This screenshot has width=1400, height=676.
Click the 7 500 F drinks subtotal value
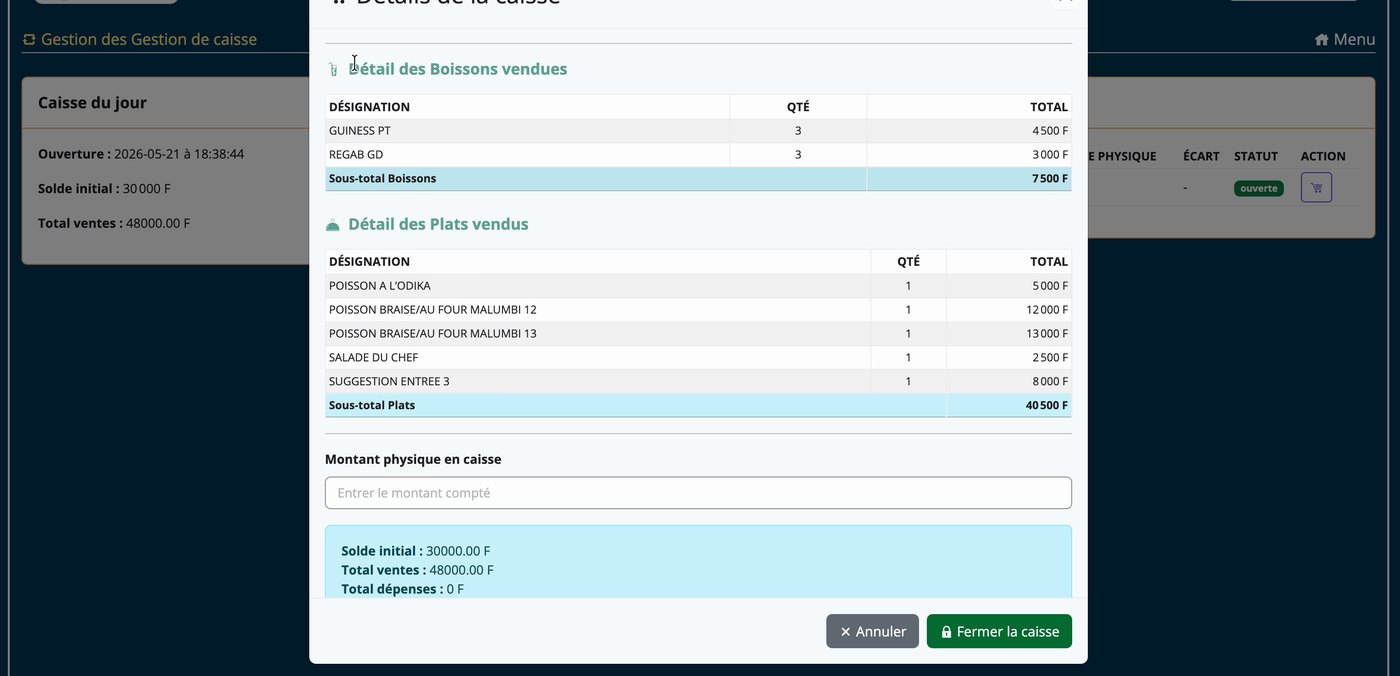pos(1049,179)
